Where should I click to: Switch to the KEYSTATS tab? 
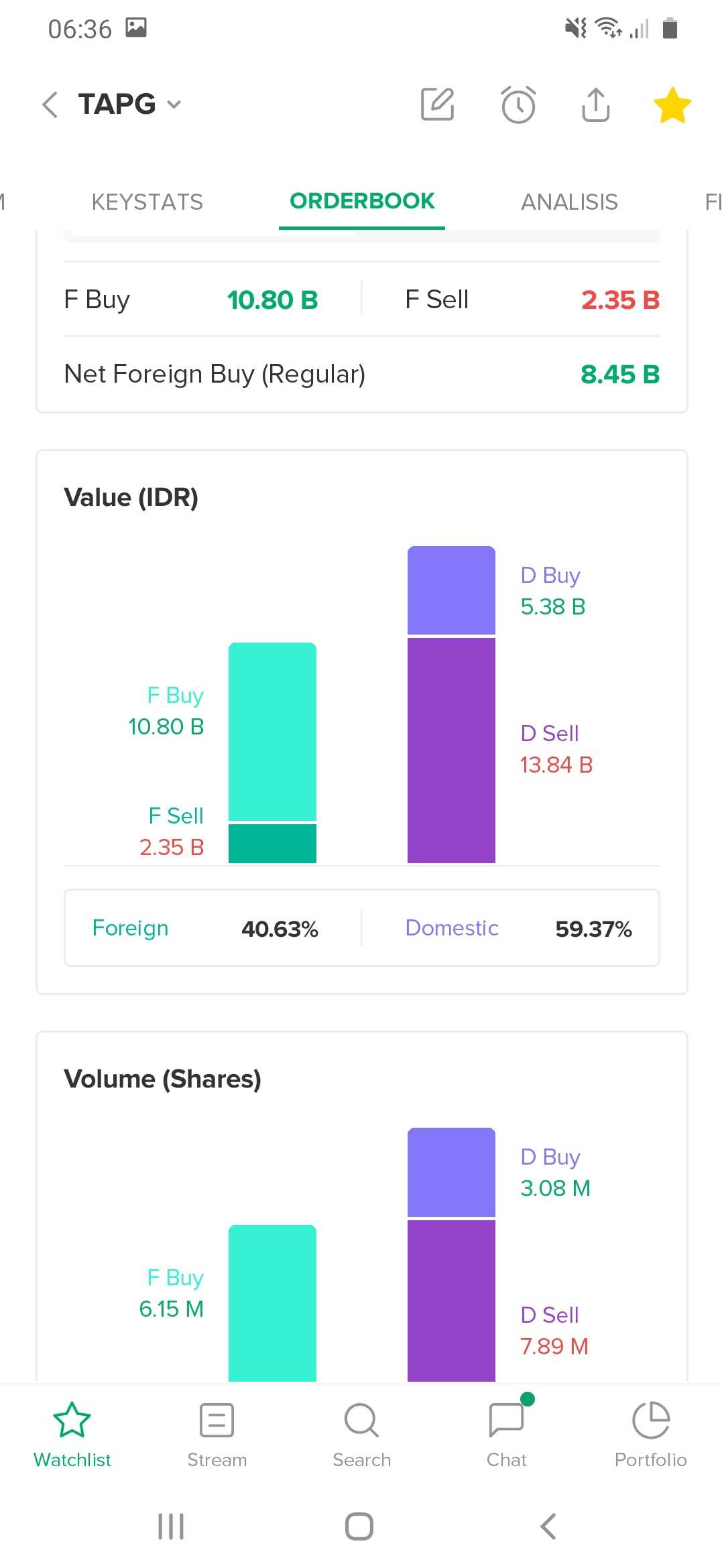[x=147, y=202]
